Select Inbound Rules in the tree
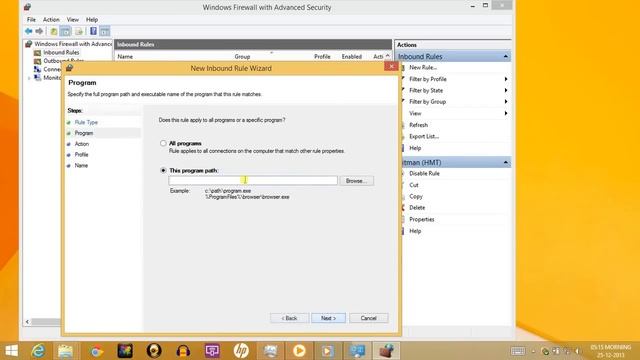 pos(61,52)
